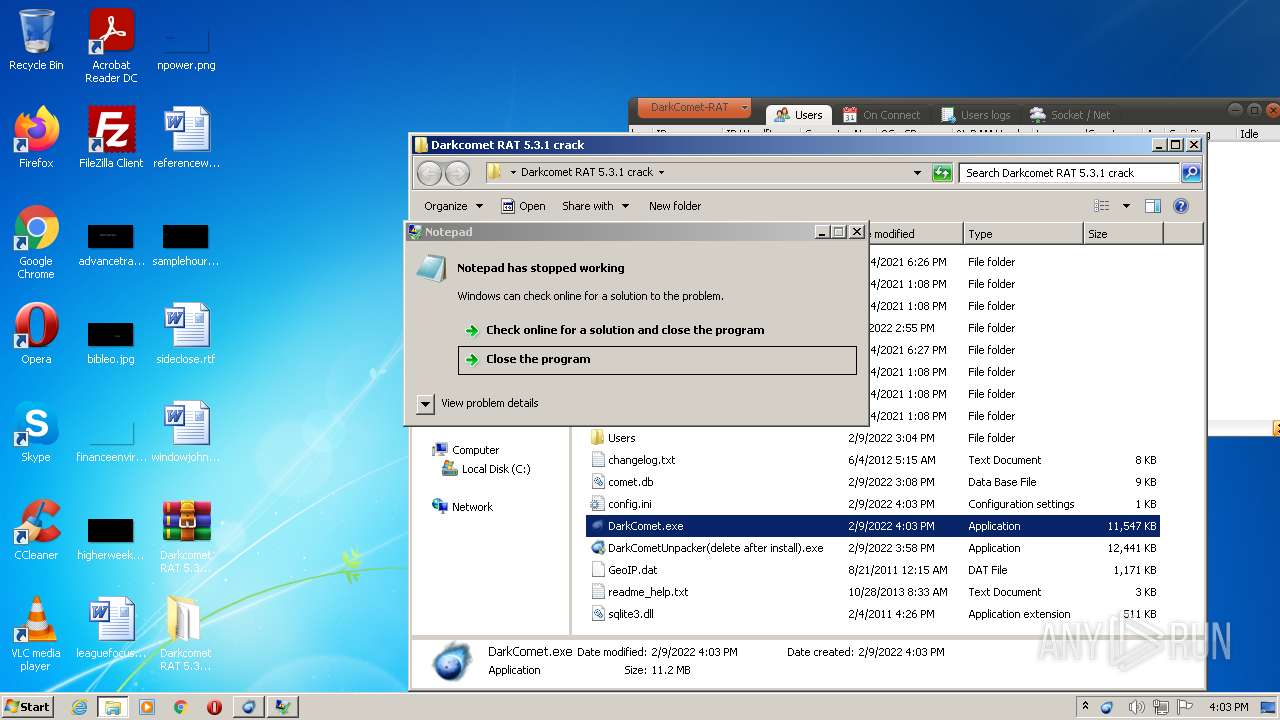
Task: Click the New folder button
Action: (x=675, y=206)
